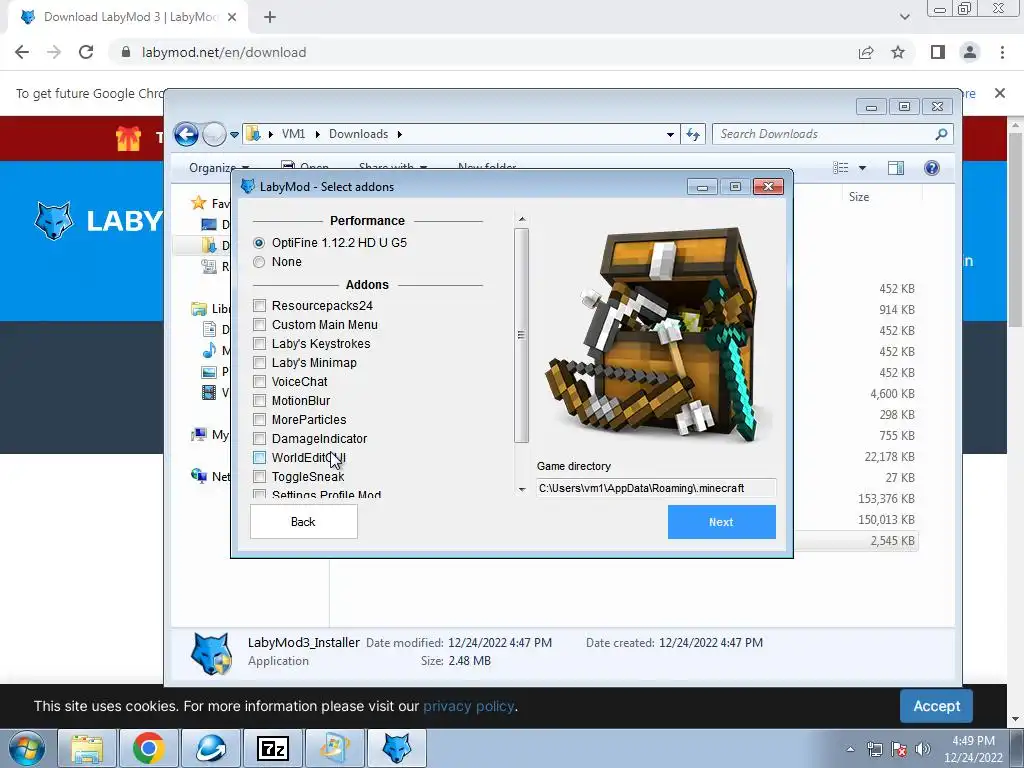This screenshot has height=768, width=1024.
Task: Select the file row showing 2,545 KB
Action: (856, 541)
